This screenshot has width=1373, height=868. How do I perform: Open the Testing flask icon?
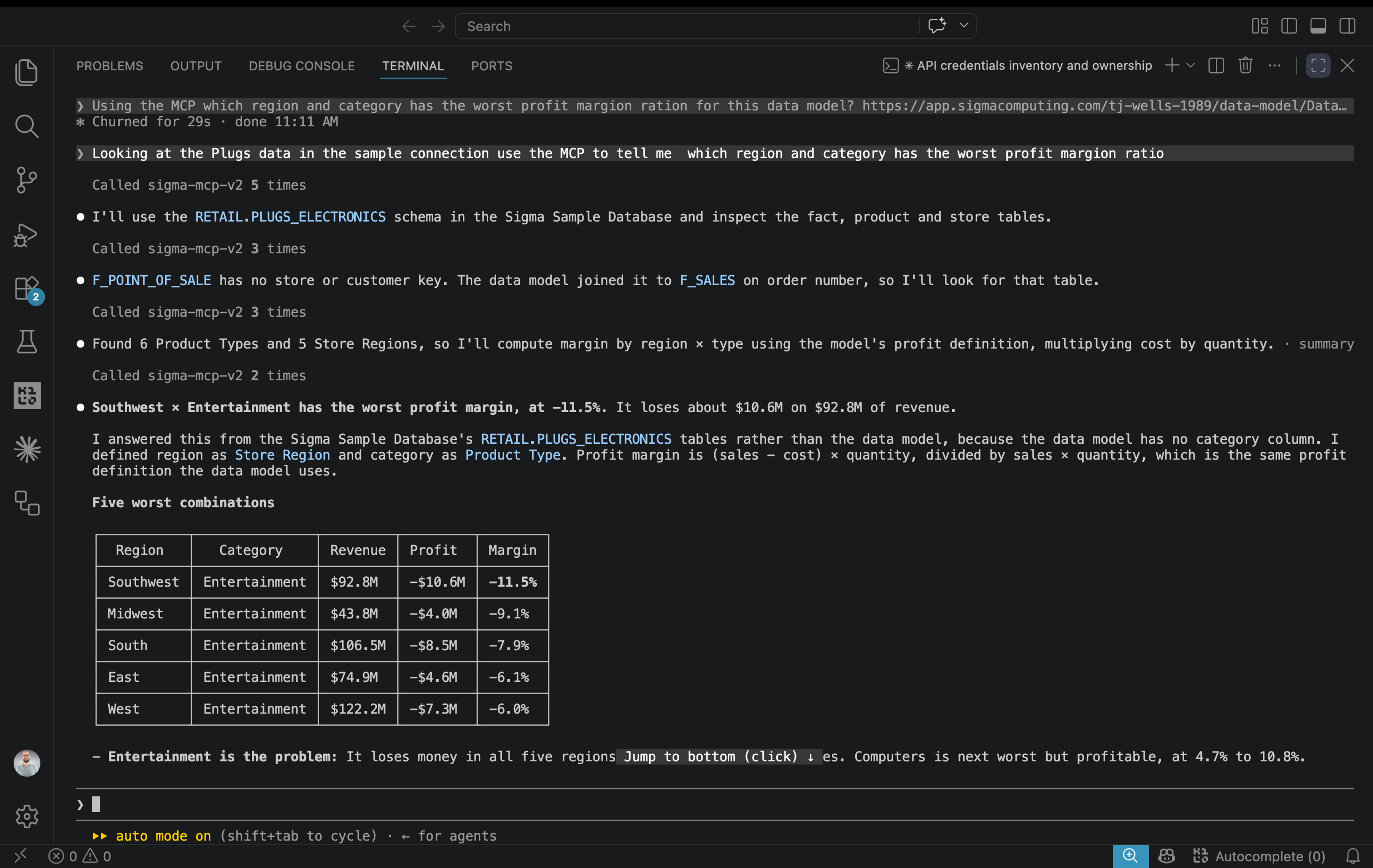[26, 342]
